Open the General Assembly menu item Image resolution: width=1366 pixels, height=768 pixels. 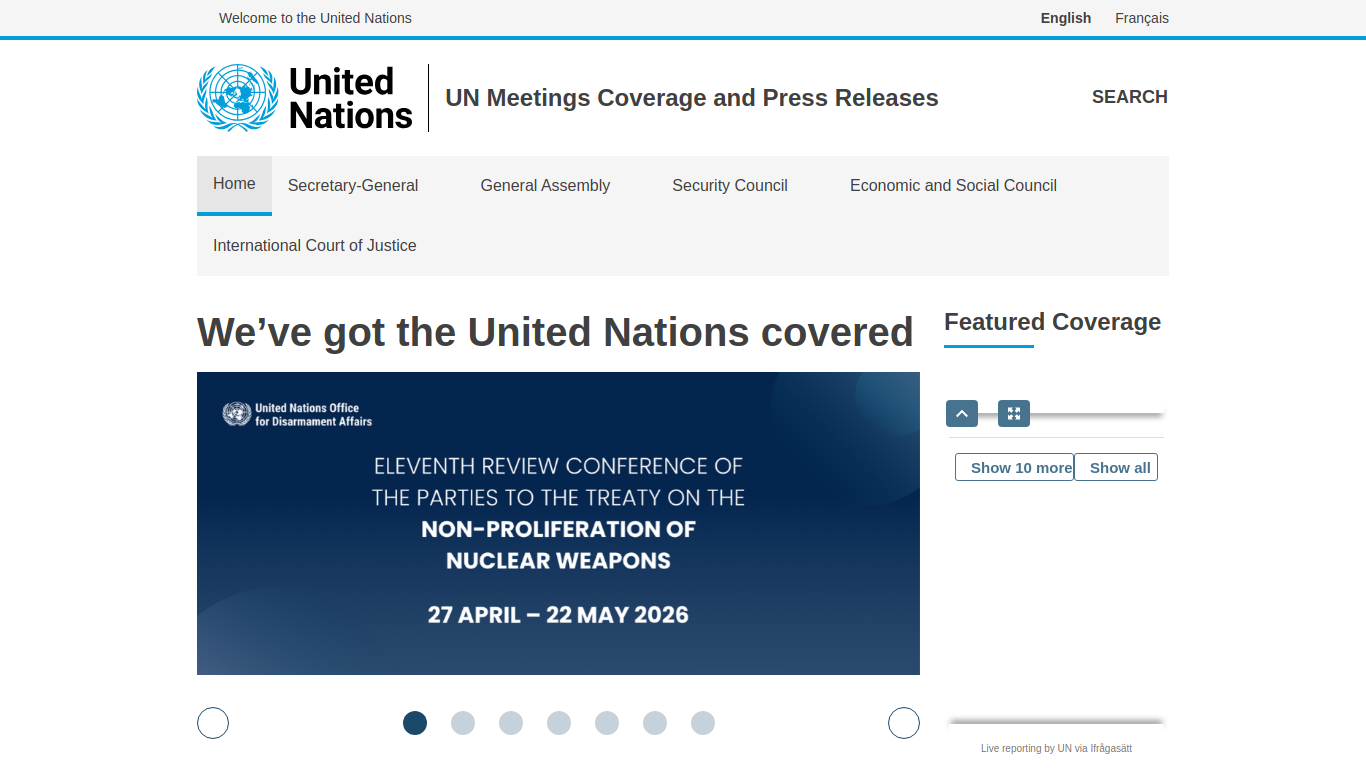coord(545,186)
